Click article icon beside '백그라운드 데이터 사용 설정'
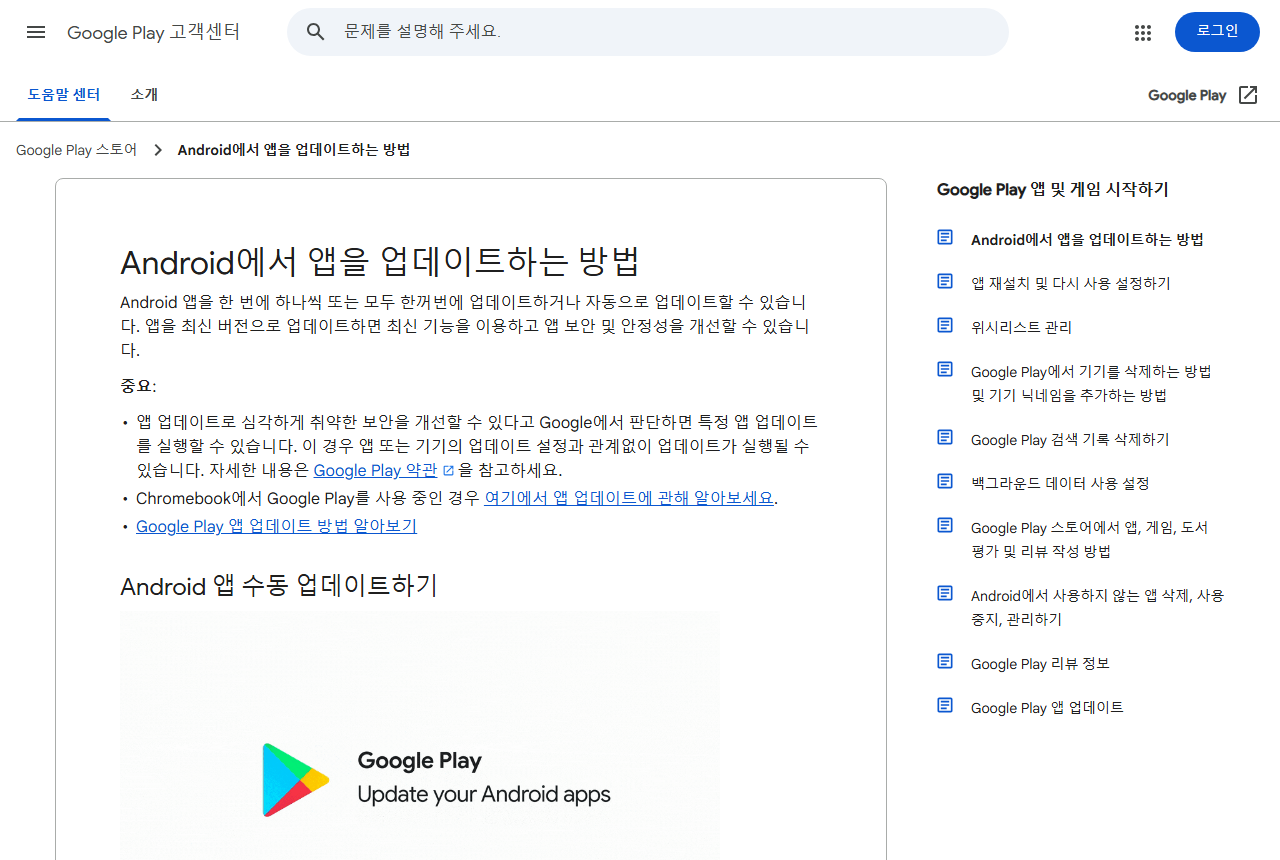Viewport: 1280px width, 860px height. (945, 481)
